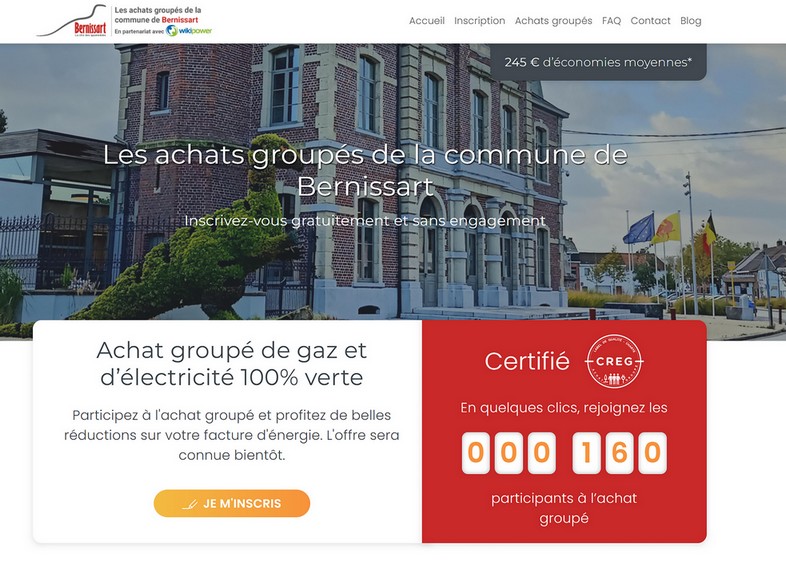Click the hero heading about Bernissart
Screen dimensions: 786x570
pos(365,170)
